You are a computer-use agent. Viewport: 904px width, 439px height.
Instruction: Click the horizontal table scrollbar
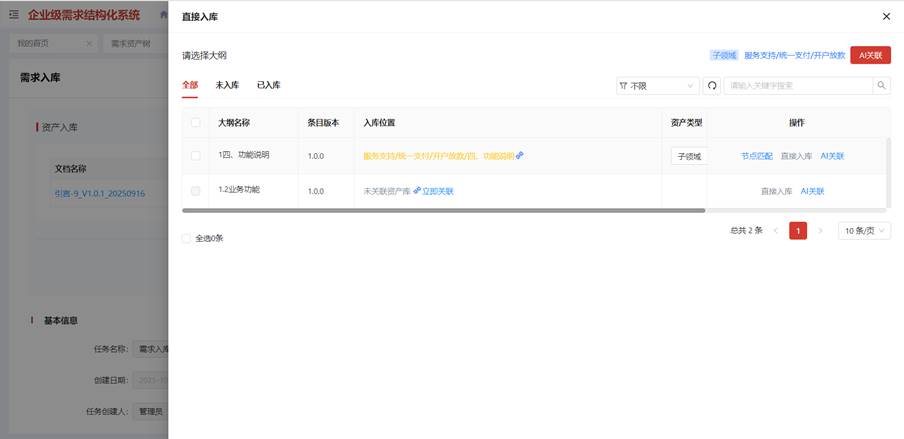click(443, 211)
